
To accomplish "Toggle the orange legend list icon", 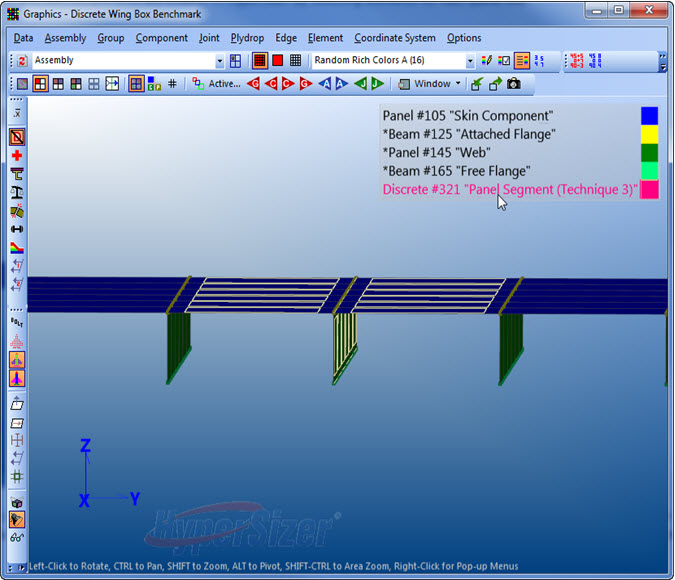I will click(x=522, y=61).
